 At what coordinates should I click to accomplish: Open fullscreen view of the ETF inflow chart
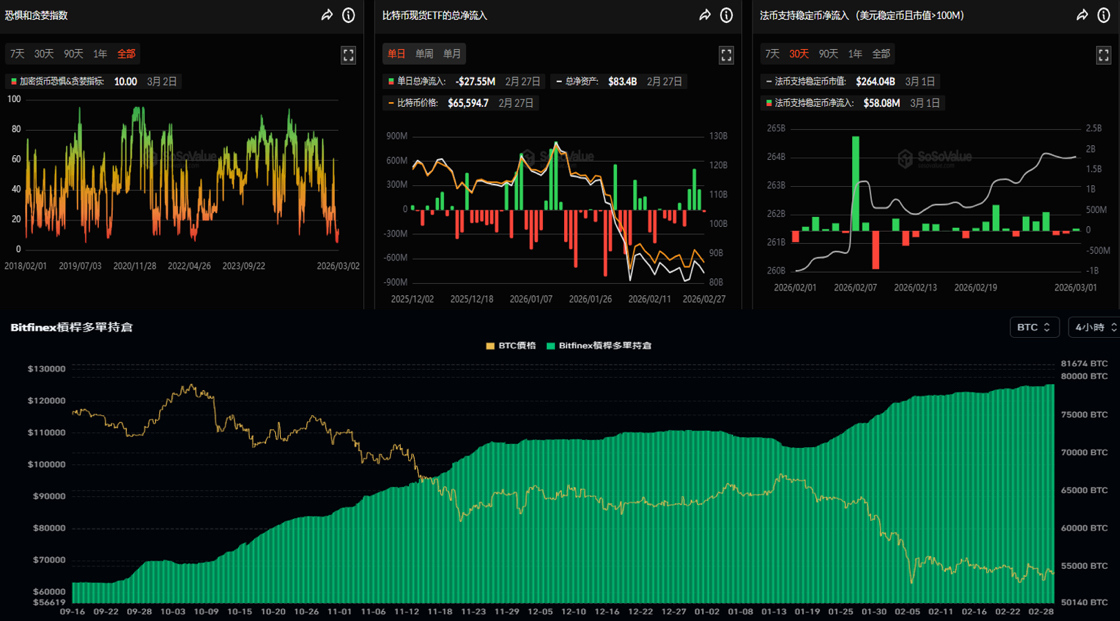726,55
